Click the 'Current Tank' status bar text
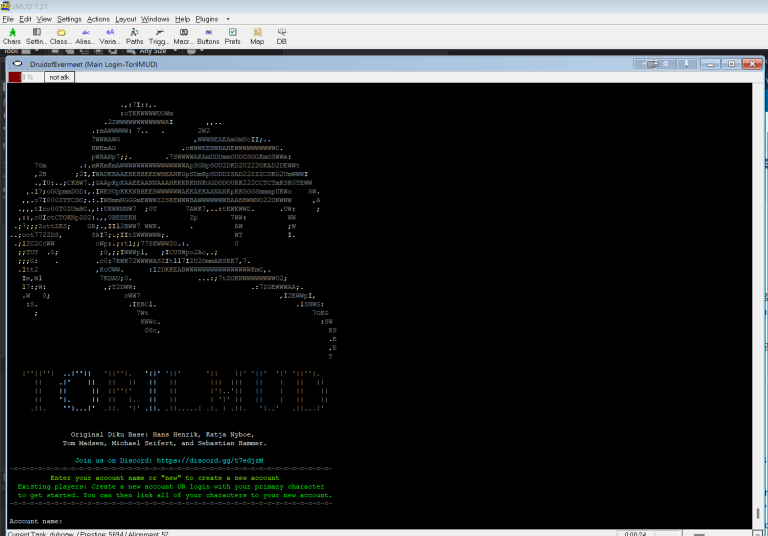Viewport: 768px width, 536px height. (x=88, y=534)
